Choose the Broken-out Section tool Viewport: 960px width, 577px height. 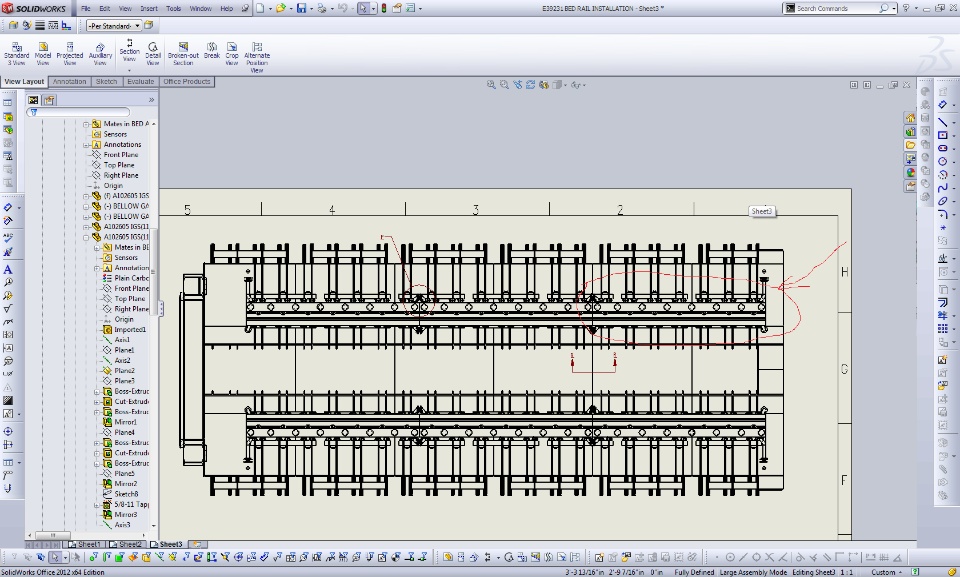(183, 52)
